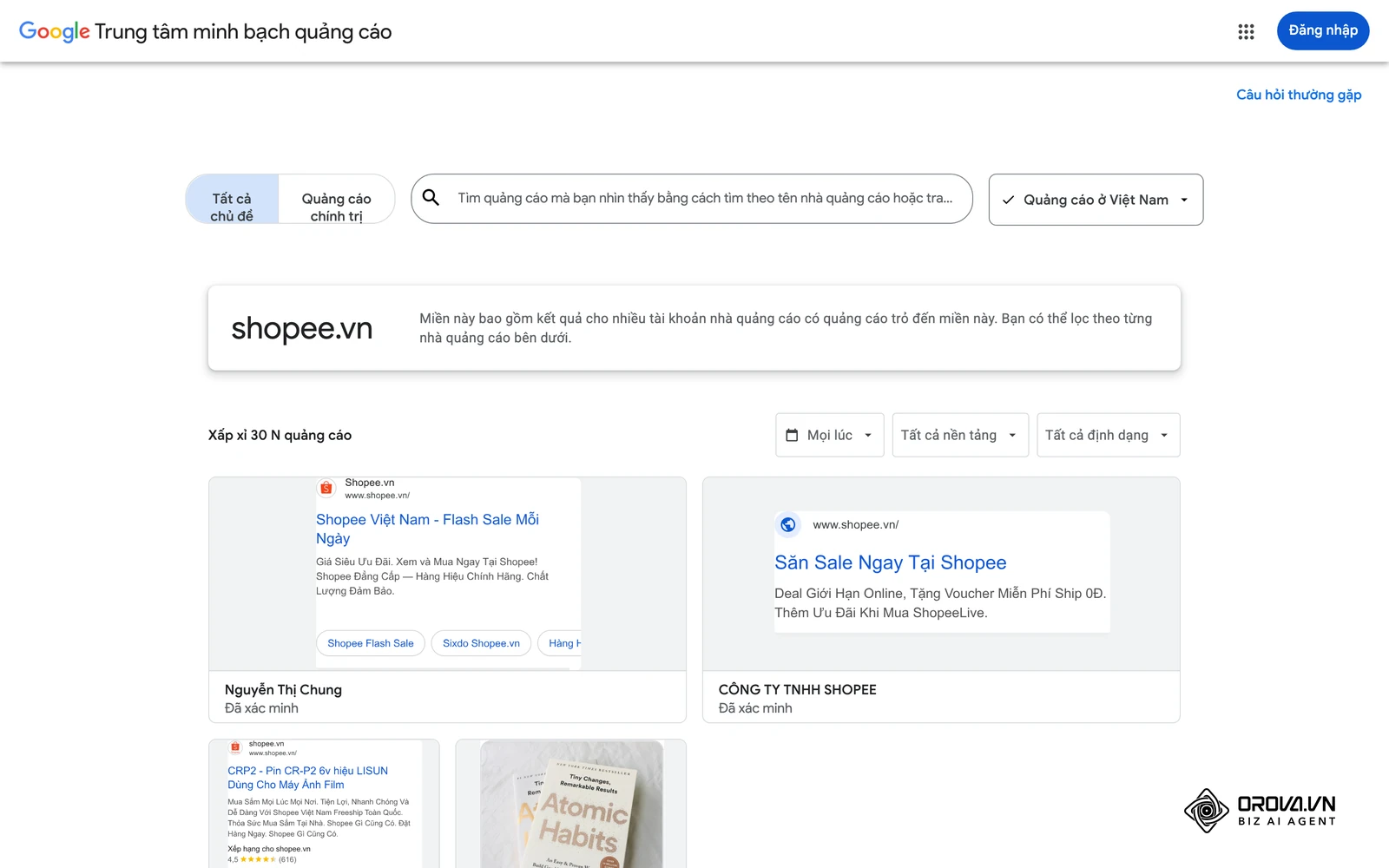1389x868 pixels.
Task: Click the Xấp xỉ 30 N quảng cáo text
Action: point(280,435)
